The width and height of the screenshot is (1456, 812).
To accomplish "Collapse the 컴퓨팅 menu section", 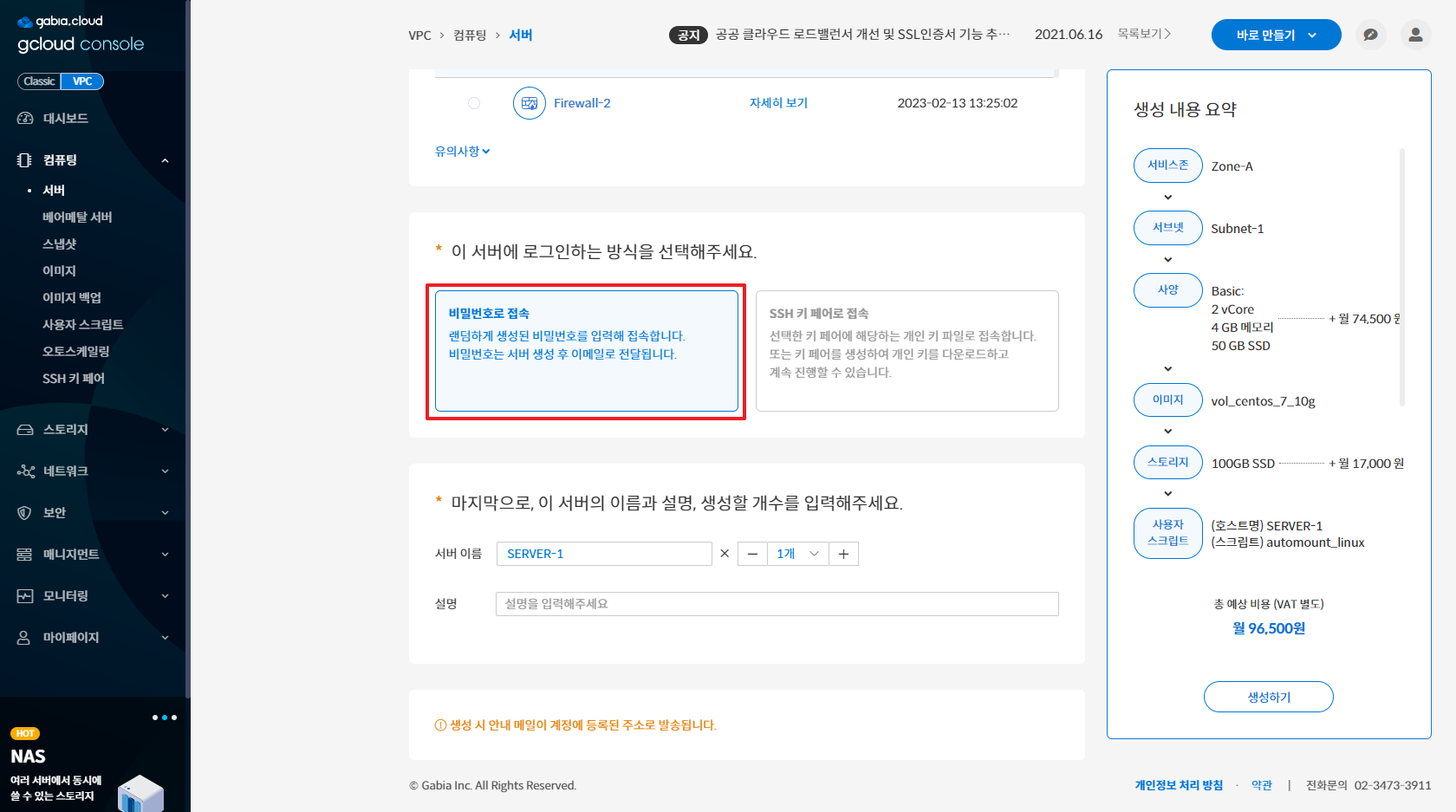I will (x=165, y=160).
